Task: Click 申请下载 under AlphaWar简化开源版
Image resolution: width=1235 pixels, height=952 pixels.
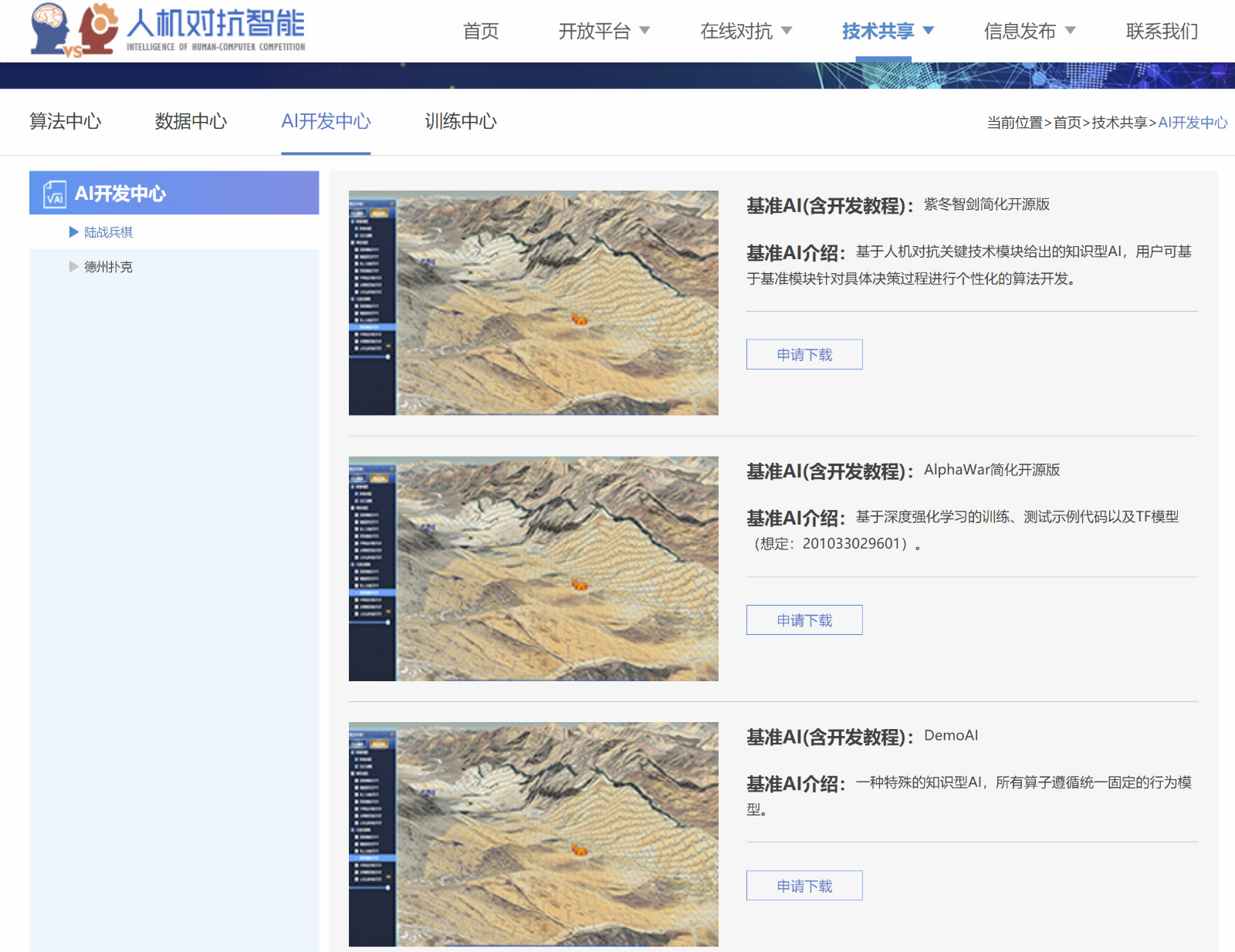Action: [x=804, y=619]
